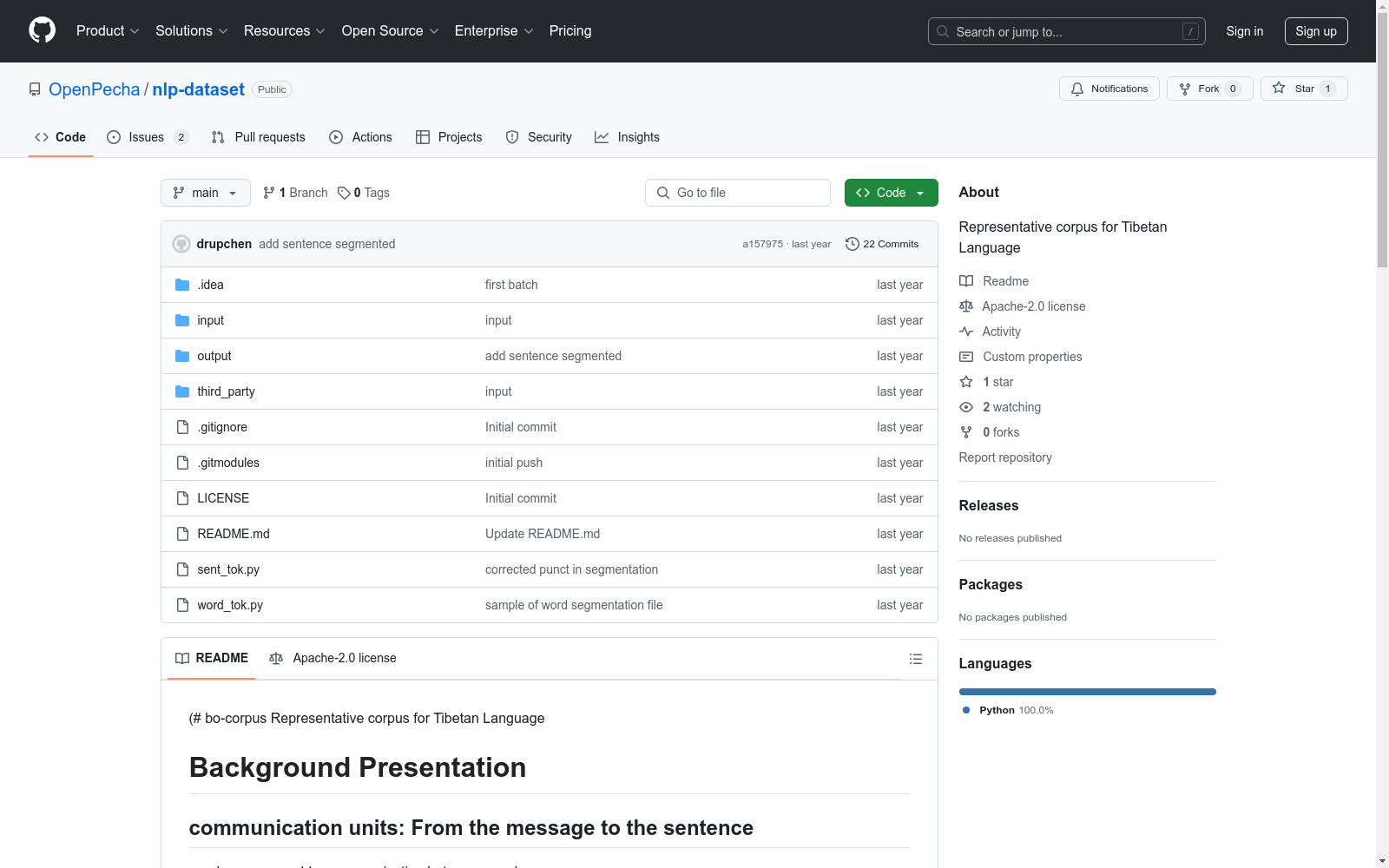Viewport: 1389px width, 868px height.
Task: Open the input folder
Action: (210, 320)
